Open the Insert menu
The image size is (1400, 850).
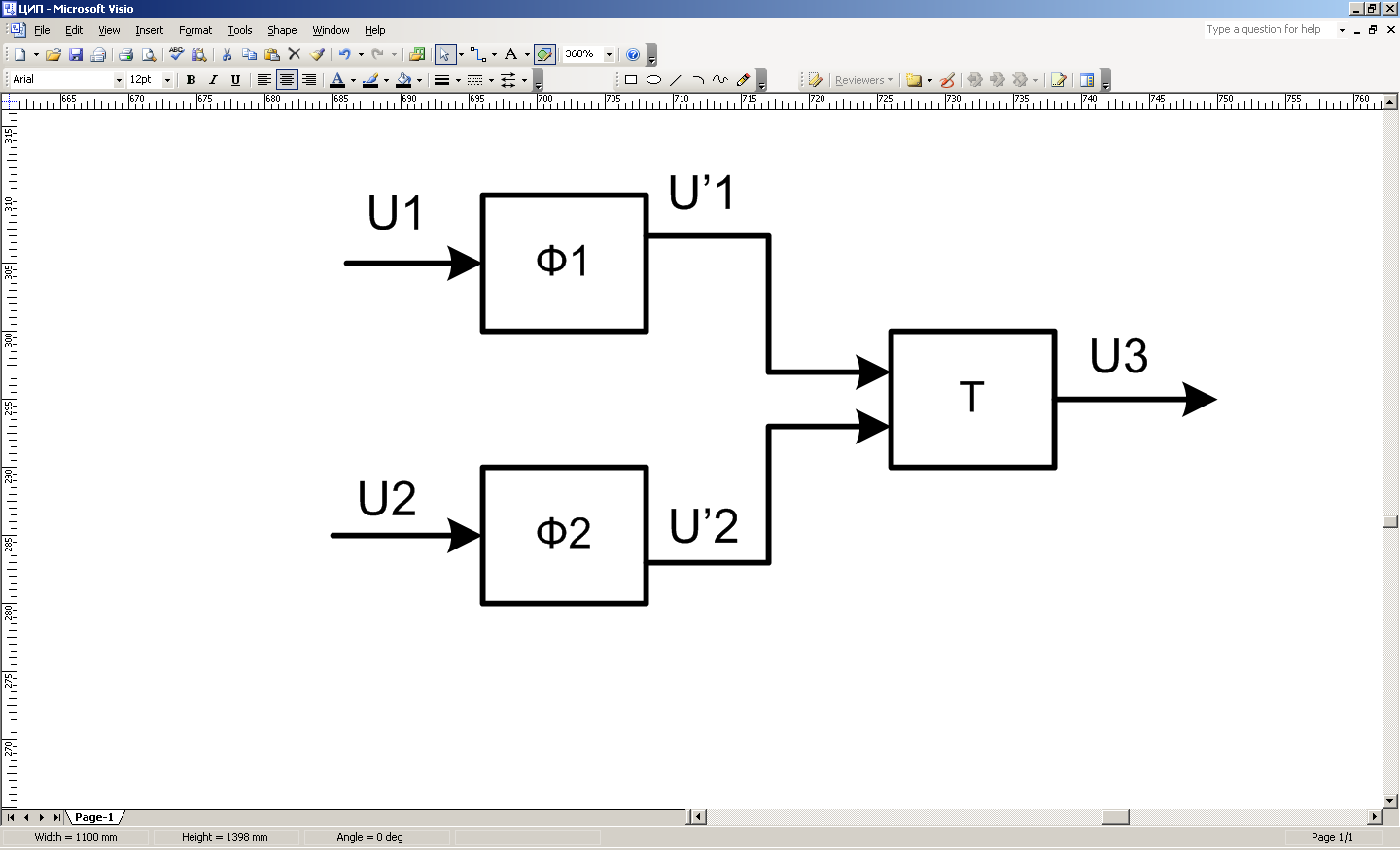coord(149,30)
